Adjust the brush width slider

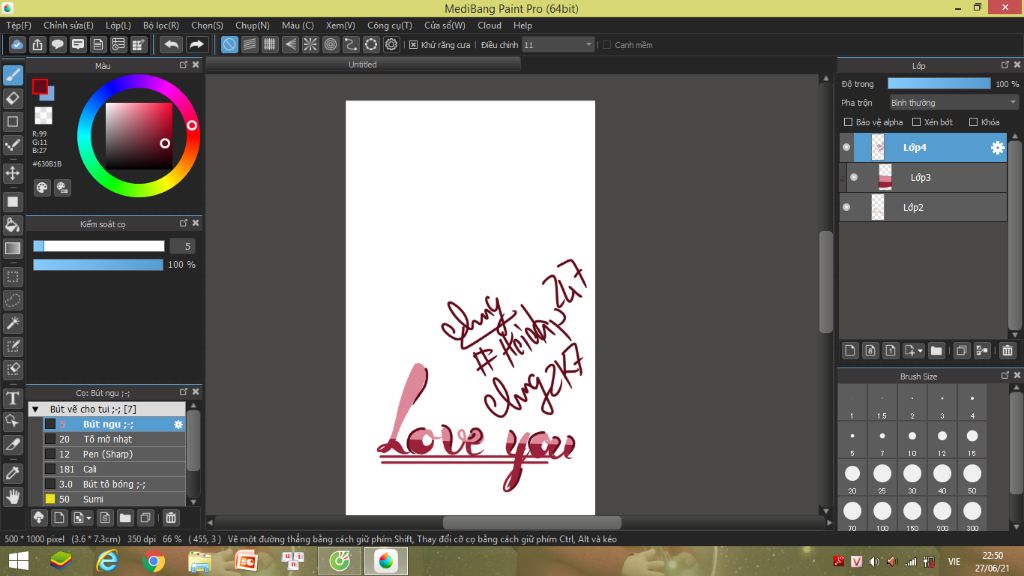(x=99, y=246)
